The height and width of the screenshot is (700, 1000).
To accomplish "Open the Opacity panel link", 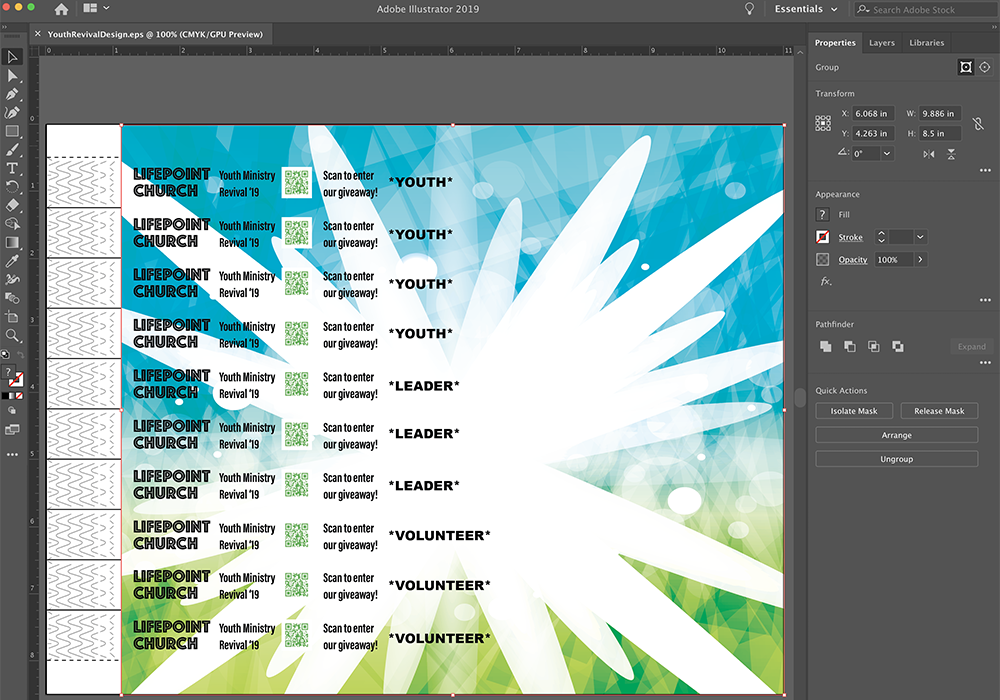I will click(x=853, y=259).
